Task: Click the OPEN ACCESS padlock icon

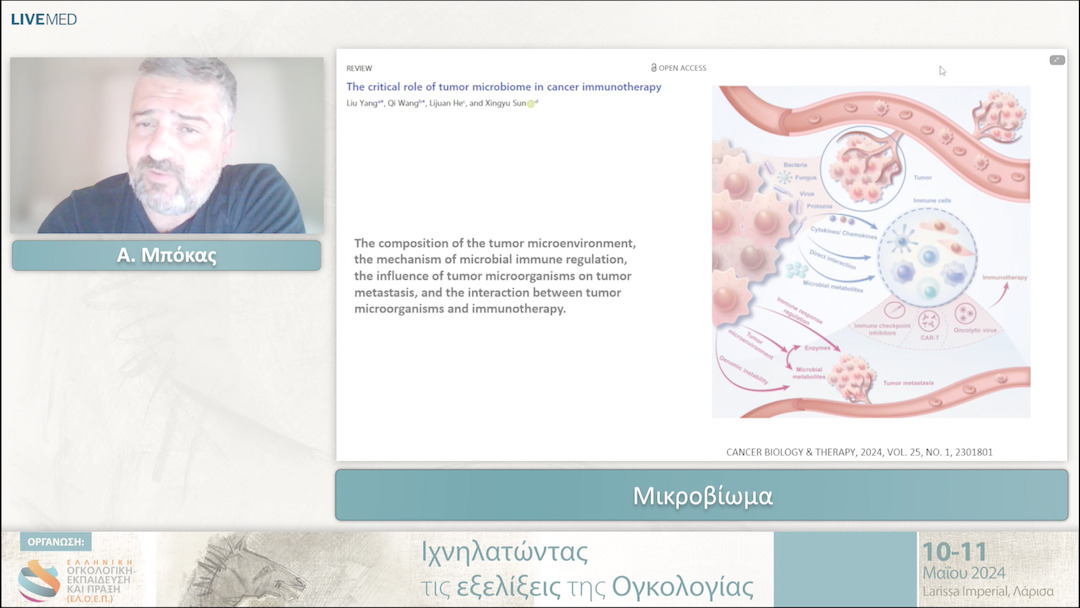Action: (x=654, y=67)
